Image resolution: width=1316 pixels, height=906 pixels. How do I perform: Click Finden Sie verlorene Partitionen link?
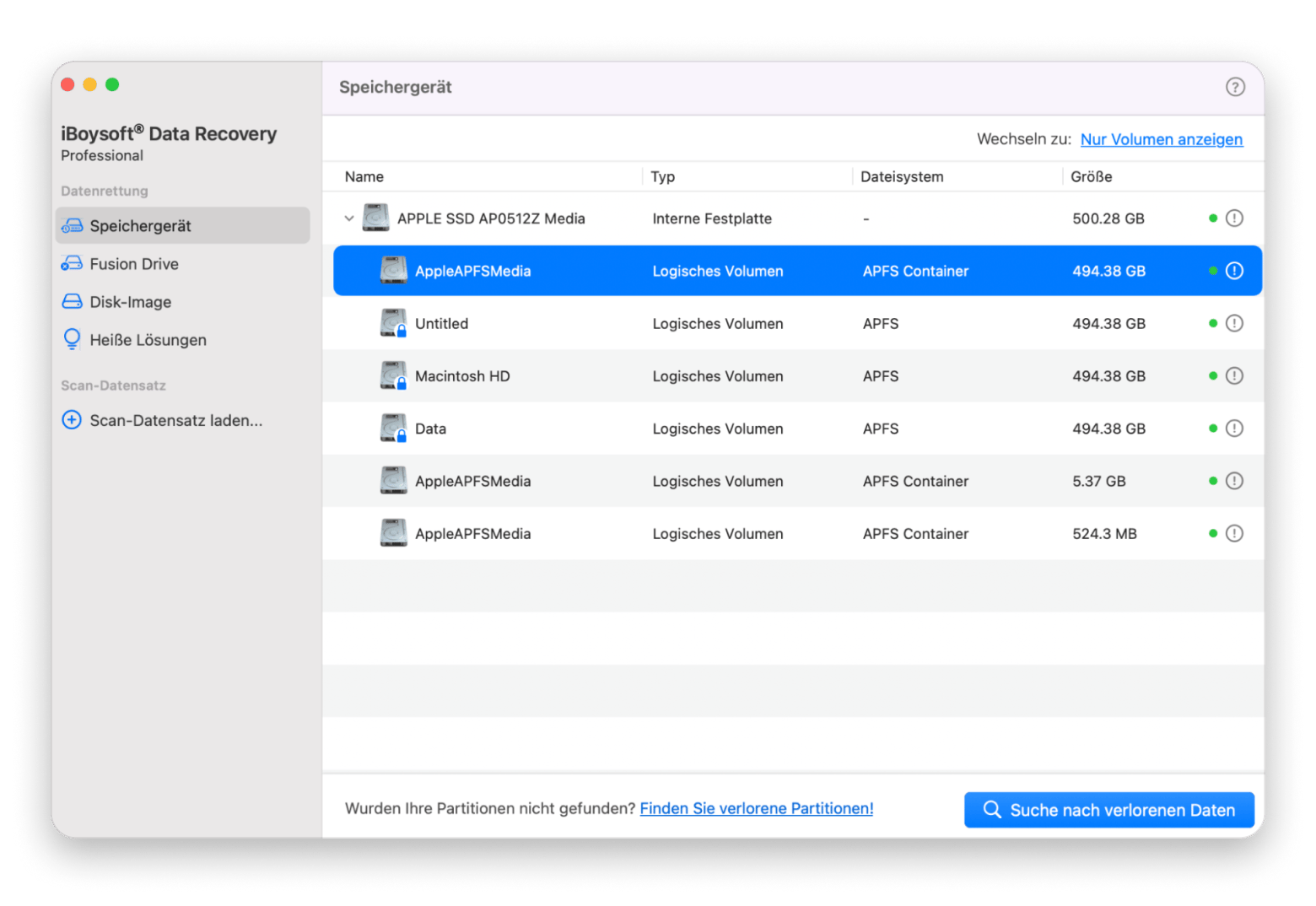(757, 808)
